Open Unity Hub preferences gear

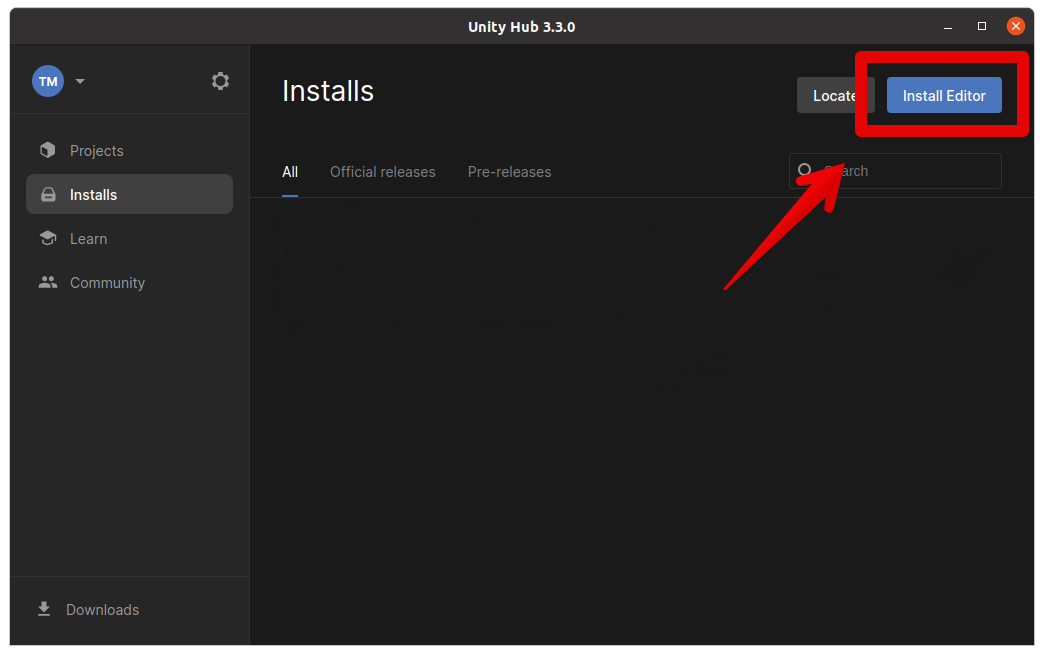[220, 81]
